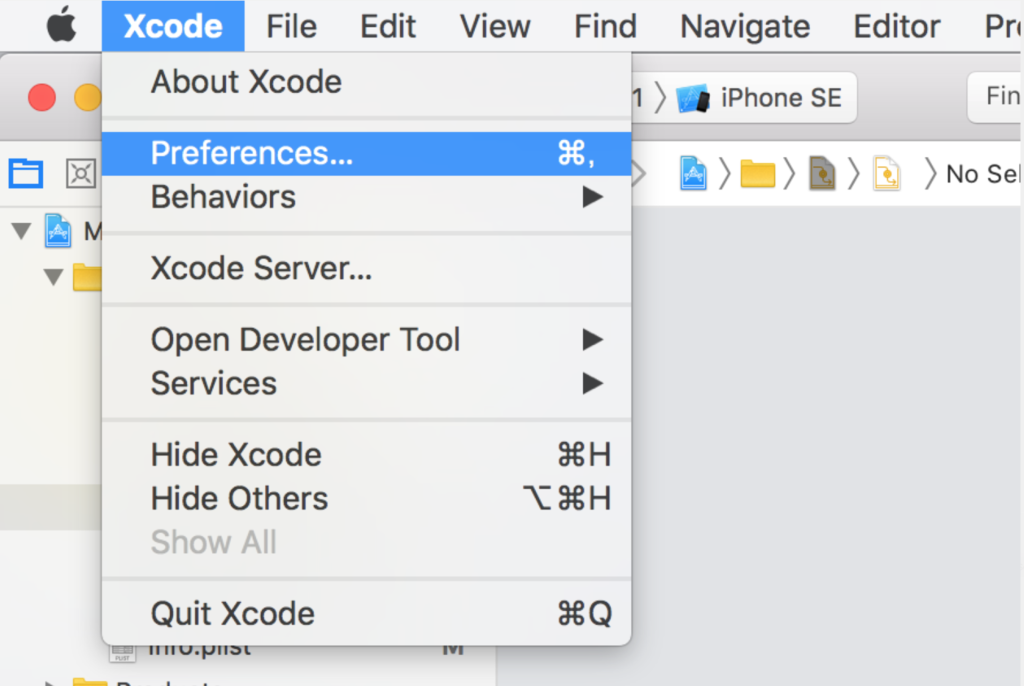Open the Navigate menu in menu bar

click(x=745, y=26)
